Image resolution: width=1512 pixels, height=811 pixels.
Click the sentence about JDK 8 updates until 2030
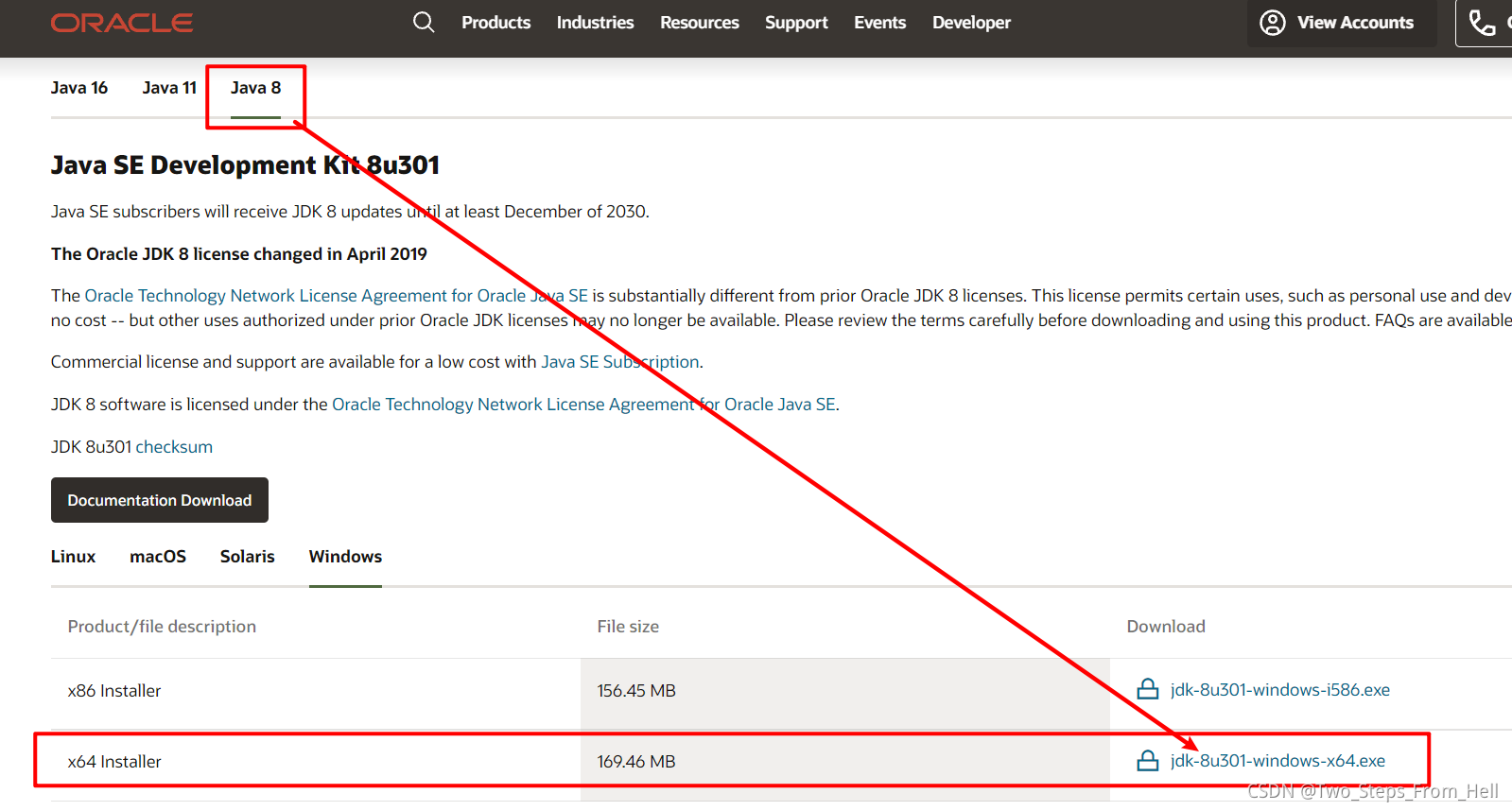350,212
